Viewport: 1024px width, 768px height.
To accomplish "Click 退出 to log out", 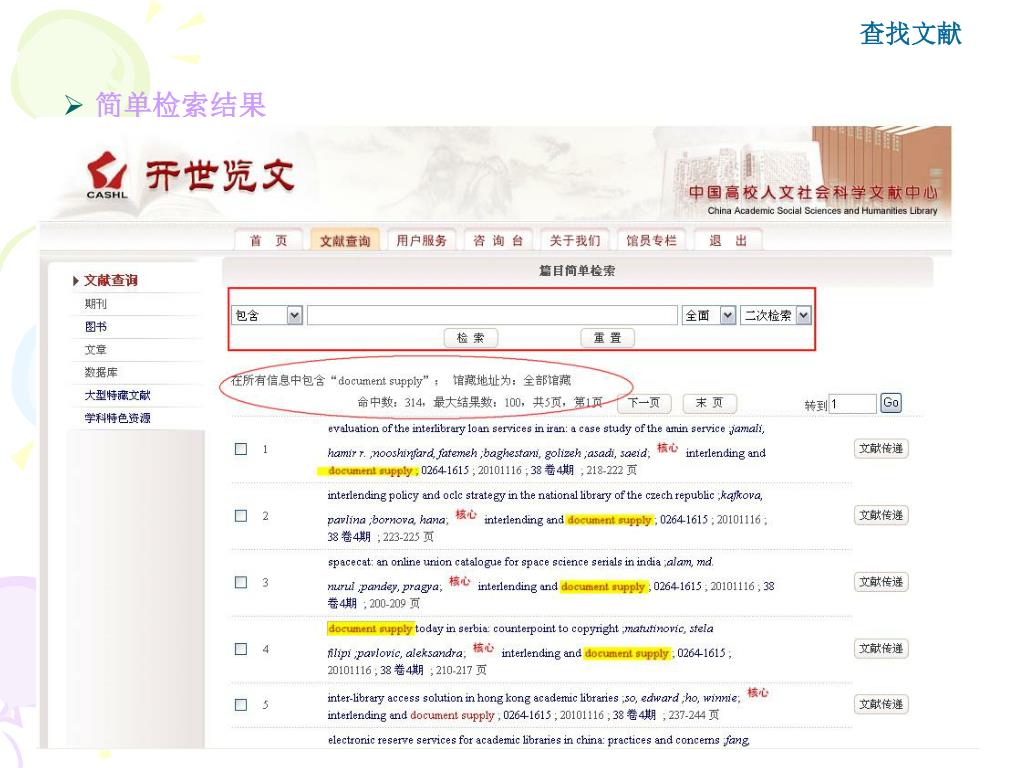I will [x=728, y=240].
